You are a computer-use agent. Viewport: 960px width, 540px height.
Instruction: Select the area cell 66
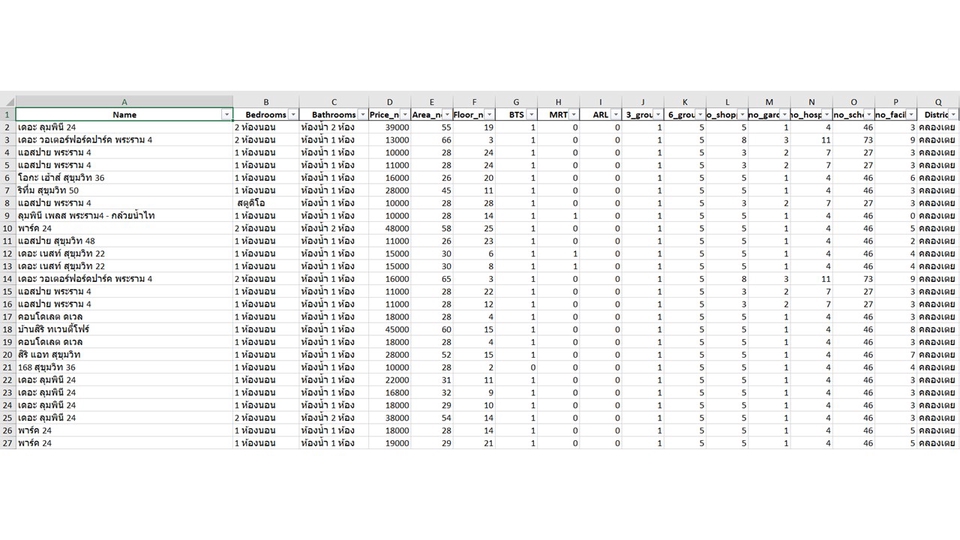coord(432,140)
